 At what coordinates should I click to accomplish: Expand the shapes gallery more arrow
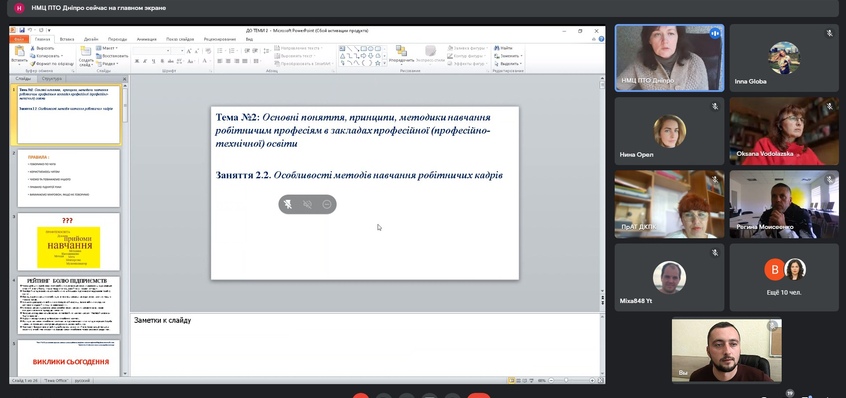click(x=384, y=63)
